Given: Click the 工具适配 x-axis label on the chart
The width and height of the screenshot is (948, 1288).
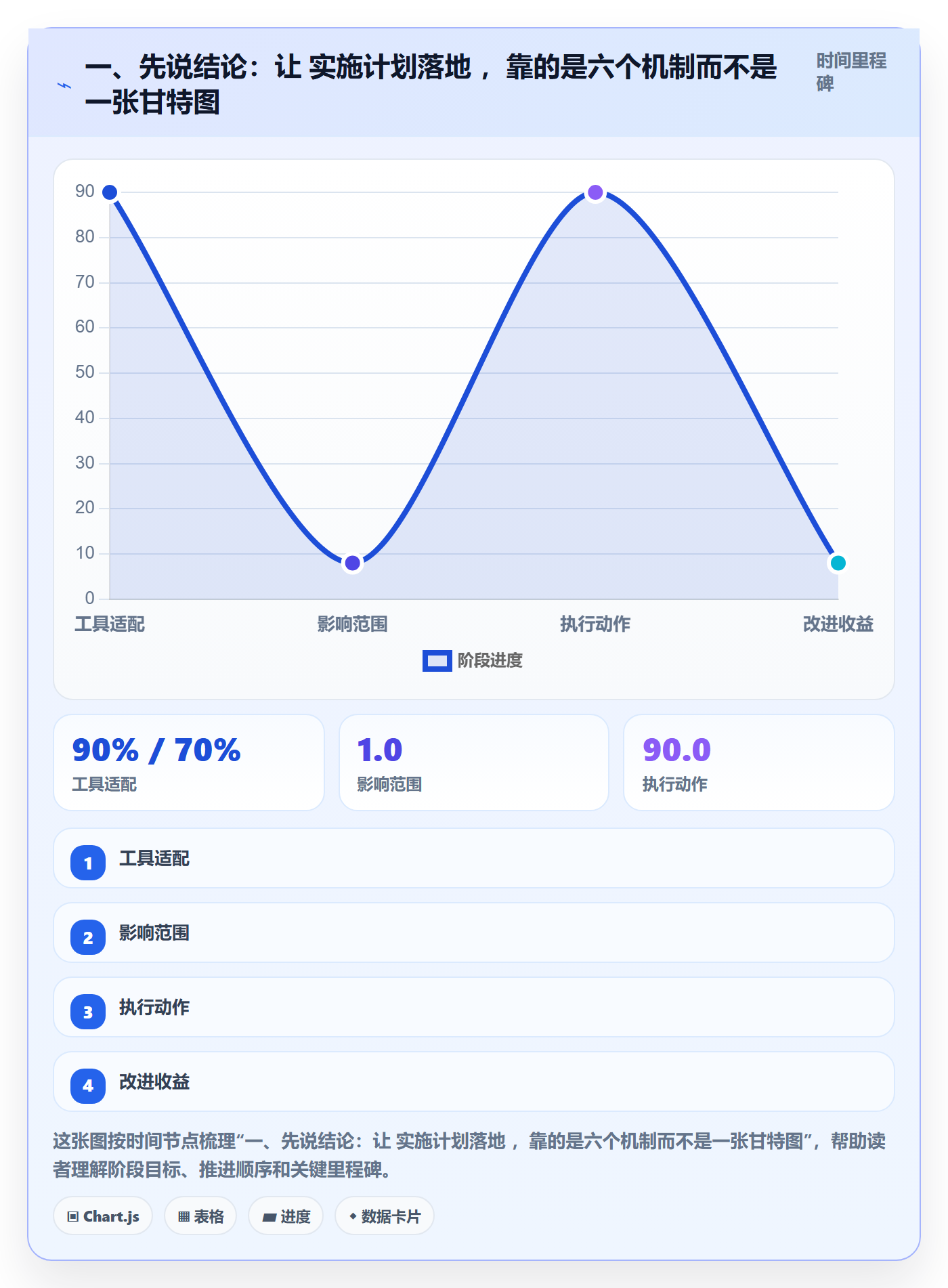Looking at the screenshot, I should click(x=110, y=624).
